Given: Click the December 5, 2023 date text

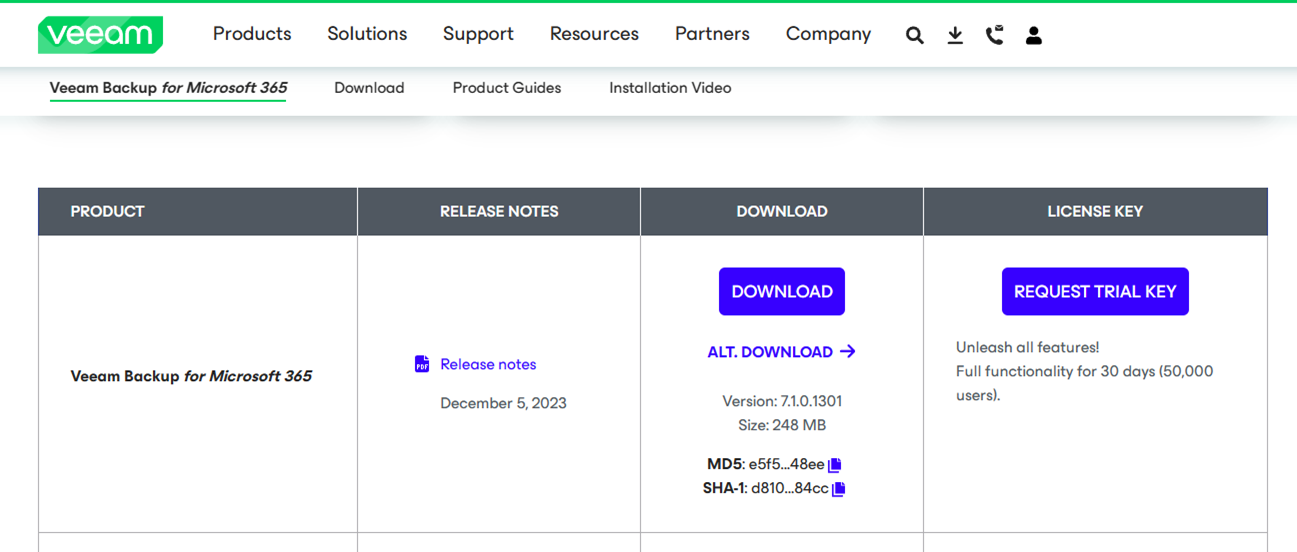Looking at the screenshot, I should (x=503, y=403).
